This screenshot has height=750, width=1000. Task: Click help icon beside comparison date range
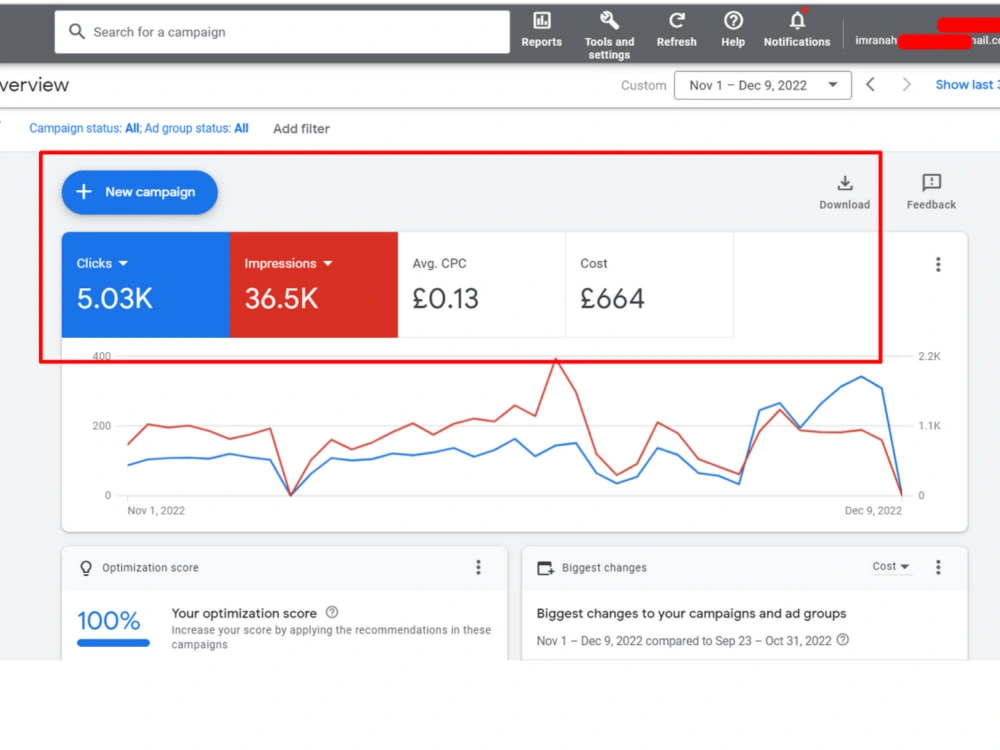pyautogui.click(x=842, y=640)
